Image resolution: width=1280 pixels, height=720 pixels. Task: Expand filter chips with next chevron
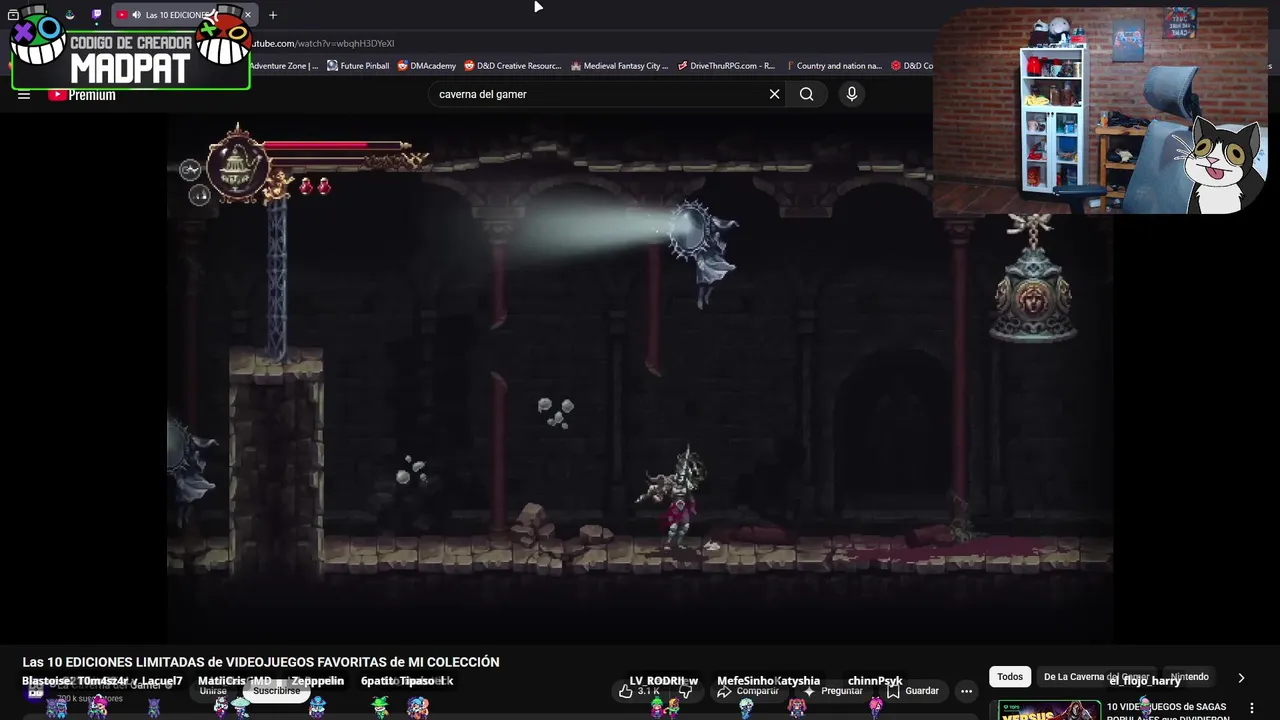coord(1241,677)
